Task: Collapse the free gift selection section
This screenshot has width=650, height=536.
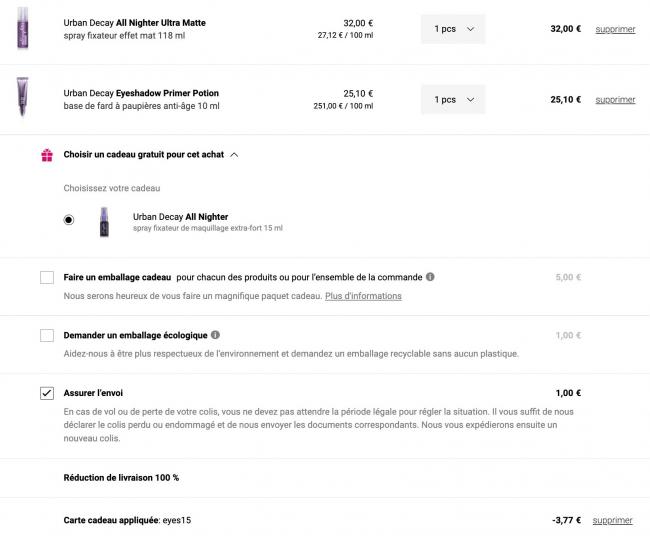Action: 234,155
